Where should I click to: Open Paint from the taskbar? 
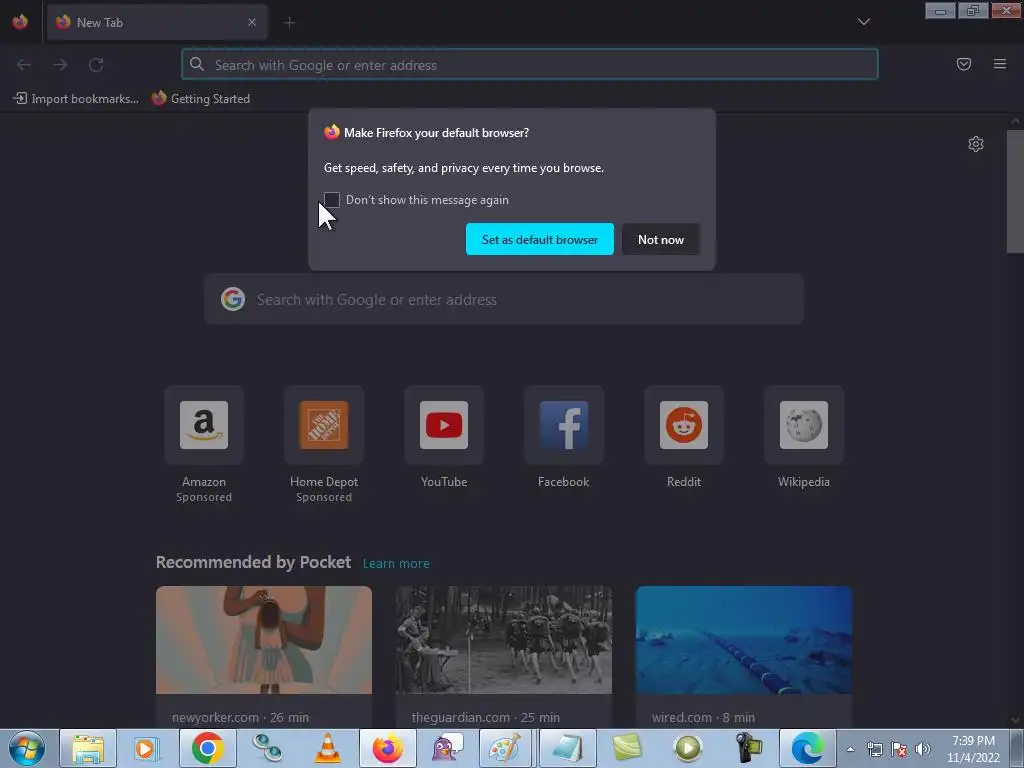[507, 748]
